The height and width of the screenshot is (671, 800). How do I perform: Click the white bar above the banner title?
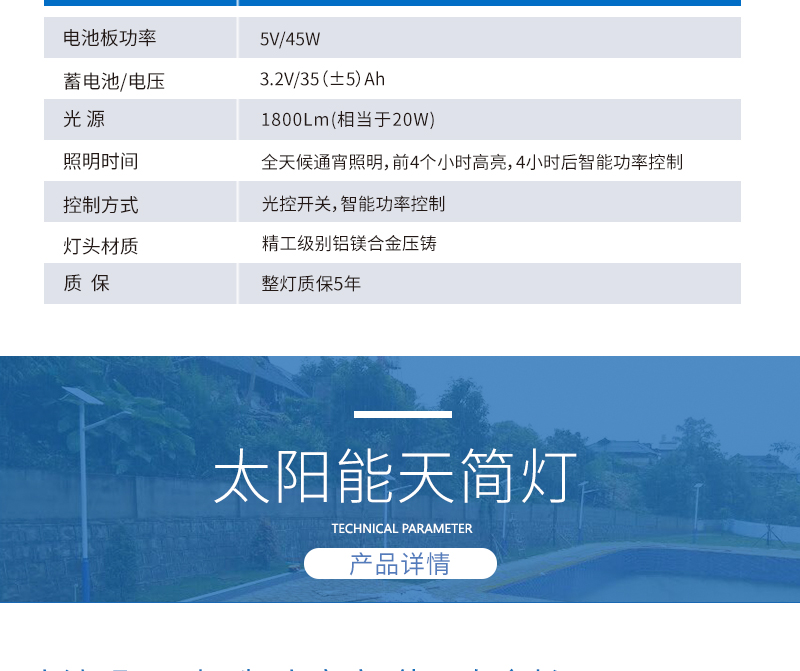pyautogui.click(x=403, y=414)
